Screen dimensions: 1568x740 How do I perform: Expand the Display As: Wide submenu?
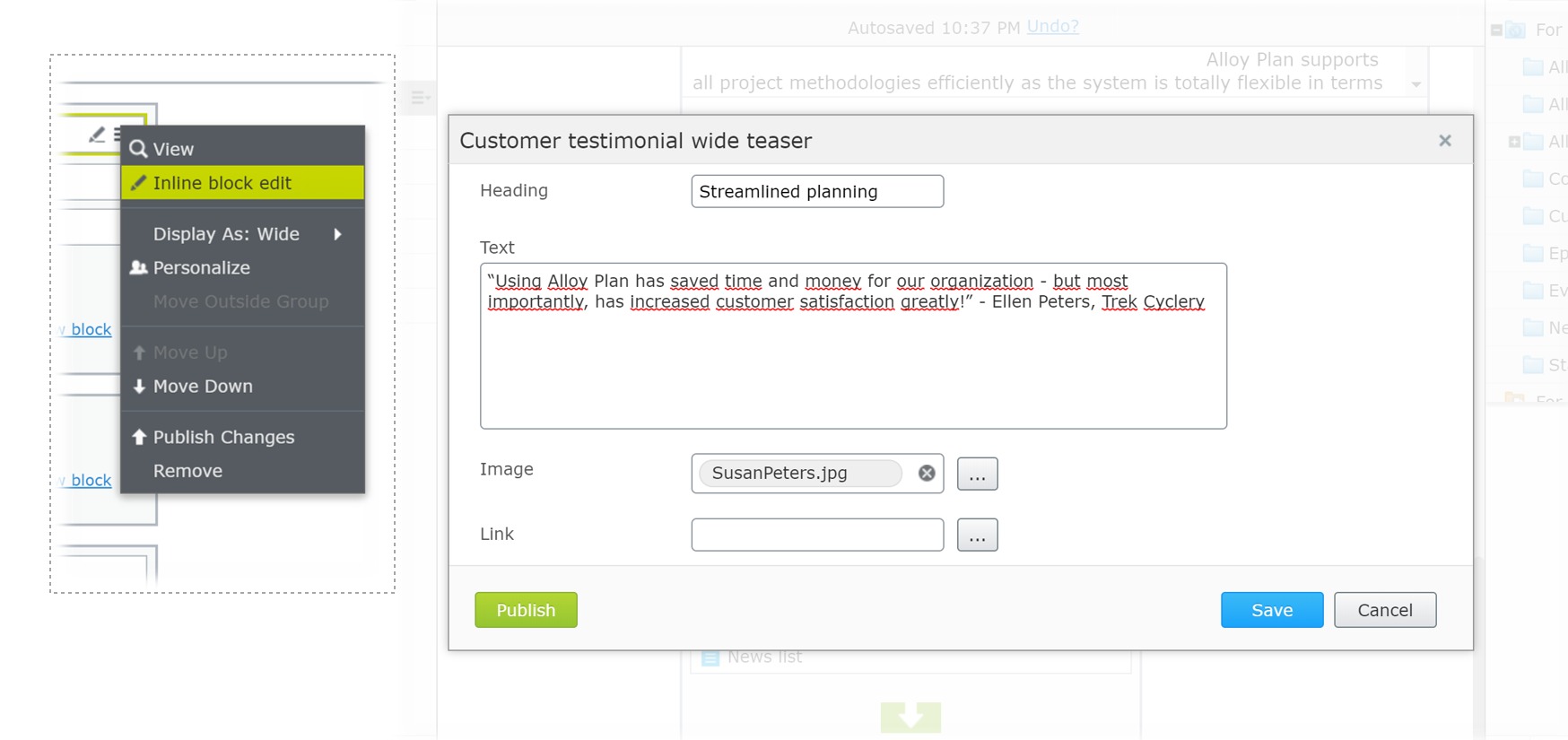pyautogui.click(x=337, y=234)
